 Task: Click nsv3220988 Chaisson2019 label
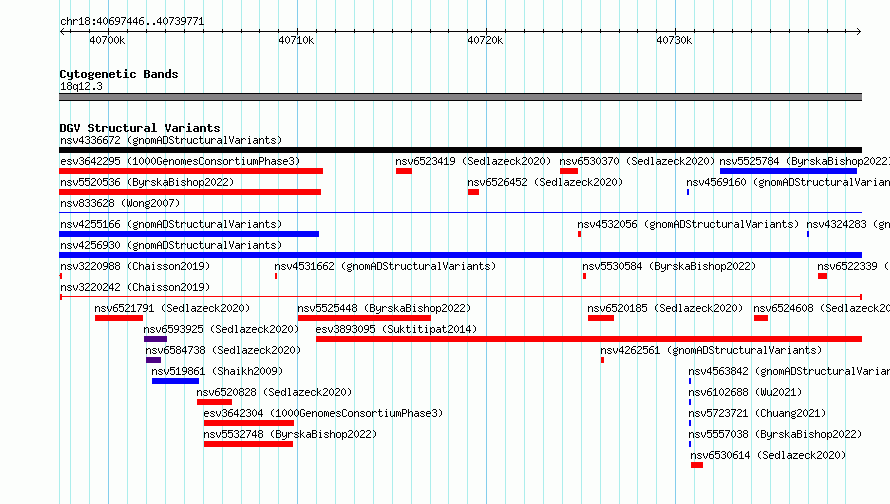(x=135, y=266)
